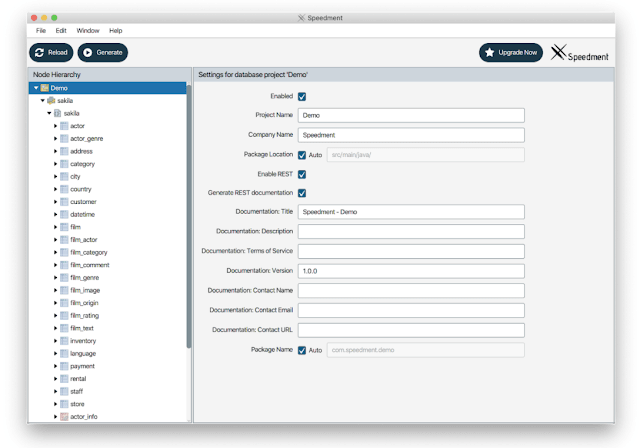The image size is (640, 448).
Task: Click Documentation: Contact URL field
Action: click(411, 330)
